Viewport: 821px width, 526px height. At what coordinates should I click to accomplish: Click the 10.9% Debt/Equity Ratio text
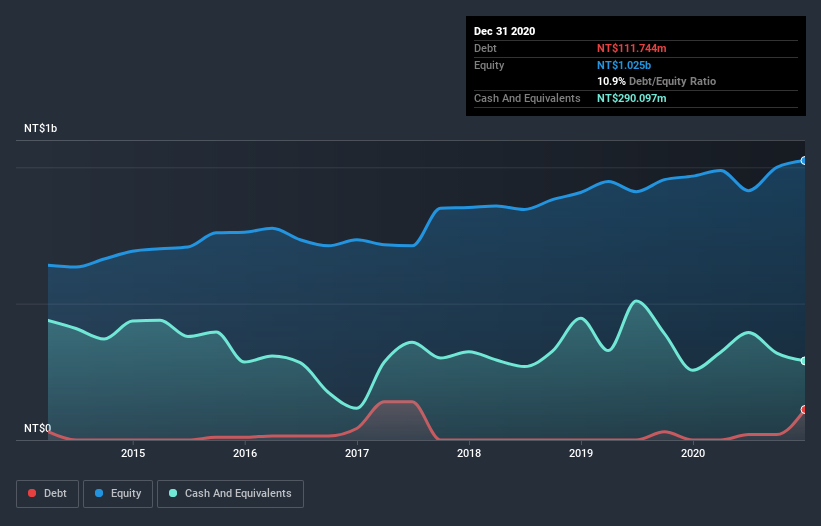tap(657, 81)
